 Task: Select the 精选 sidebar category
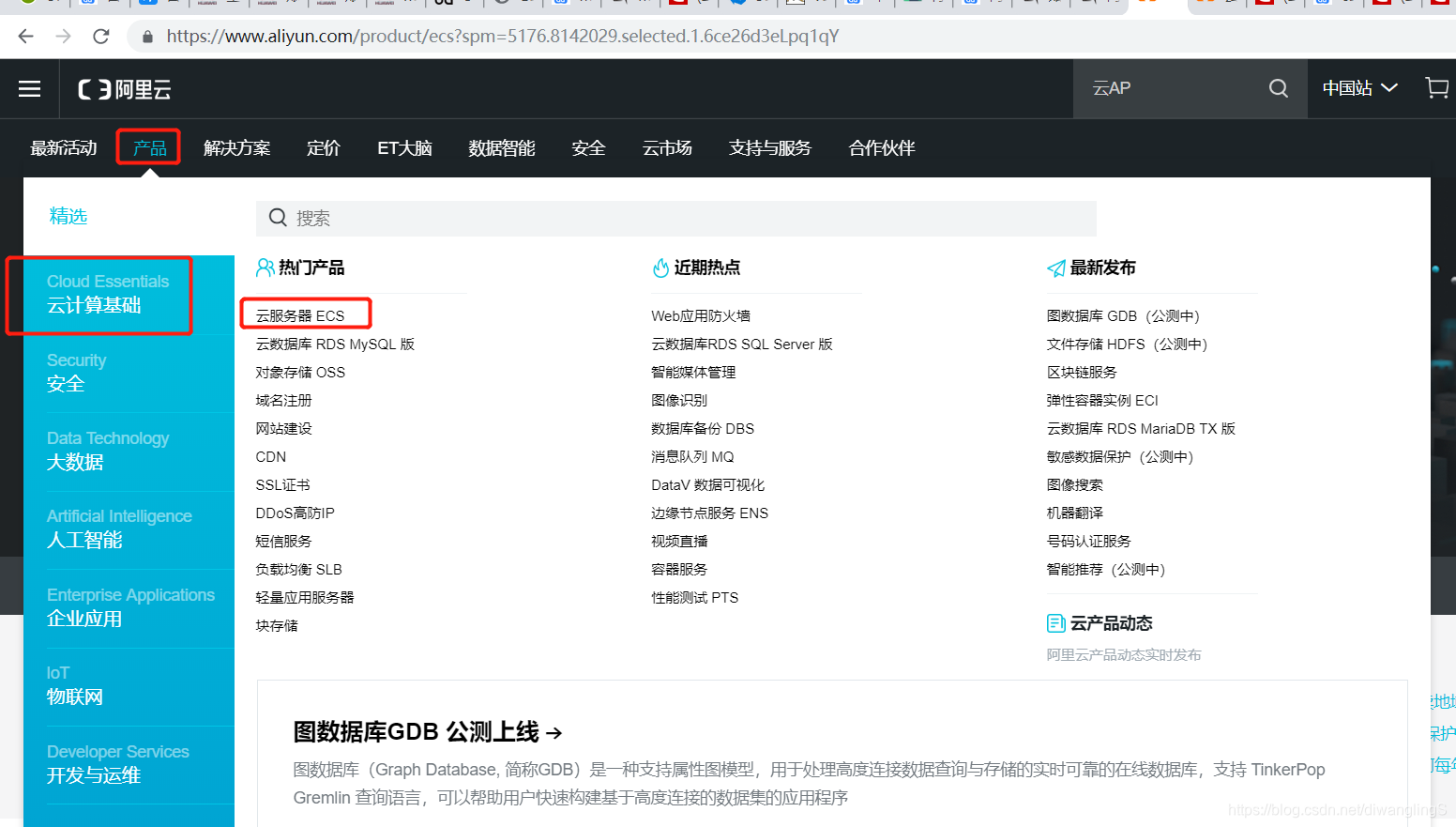click(68, 217)
